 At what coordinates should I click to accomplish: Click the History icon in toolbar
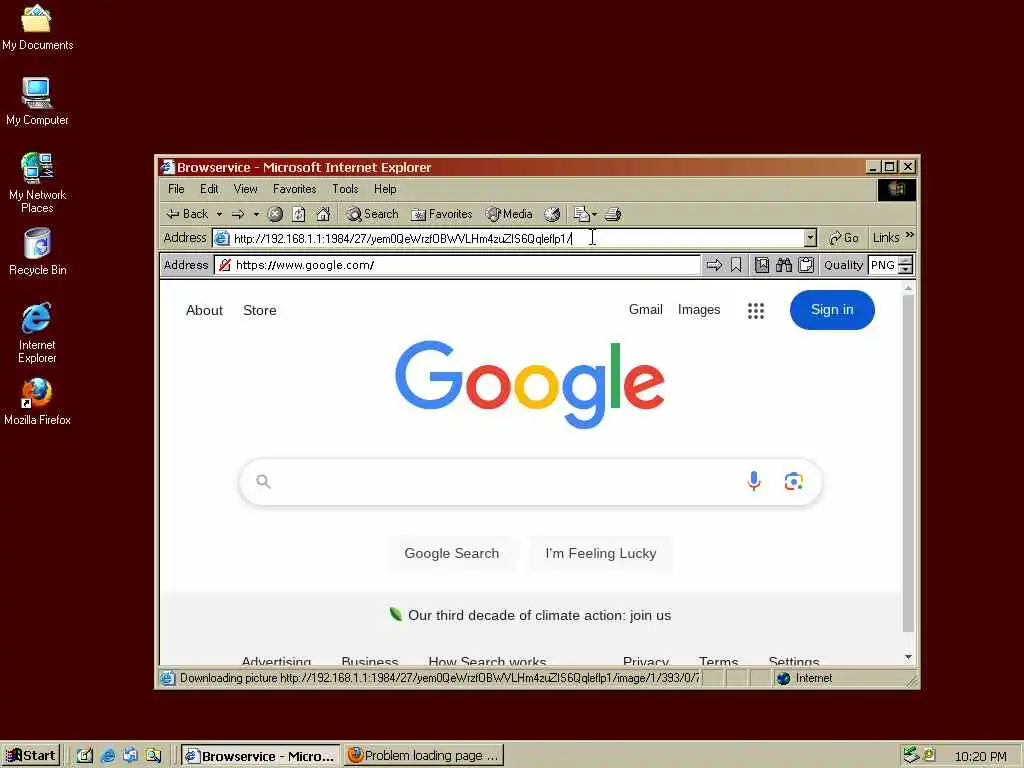552,214
